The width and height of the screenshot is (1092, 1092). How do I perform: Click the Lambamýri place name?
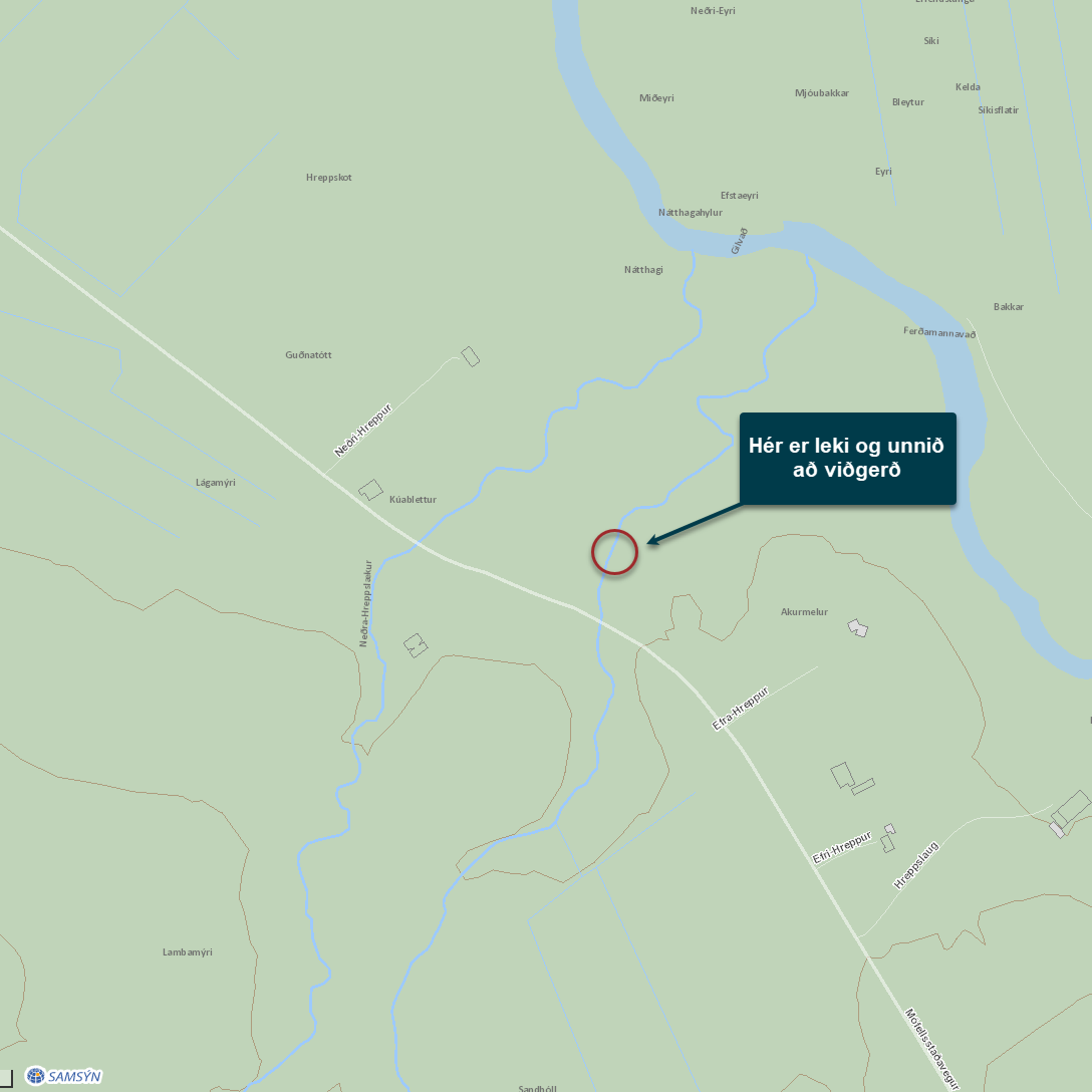(x=188, y=952)
